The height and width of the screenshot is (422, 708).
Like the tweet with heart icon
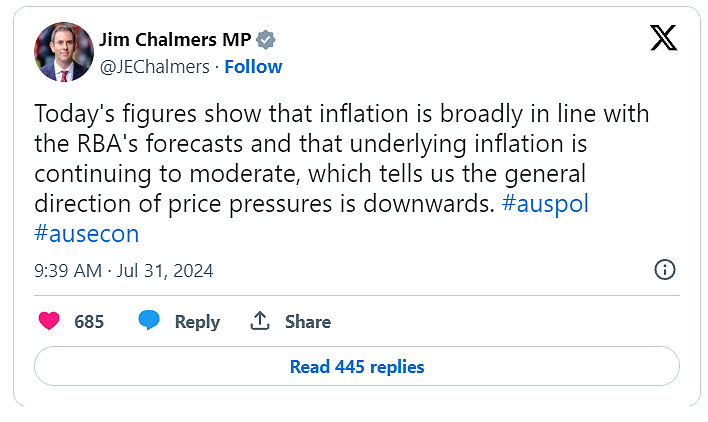coord(49,321)
